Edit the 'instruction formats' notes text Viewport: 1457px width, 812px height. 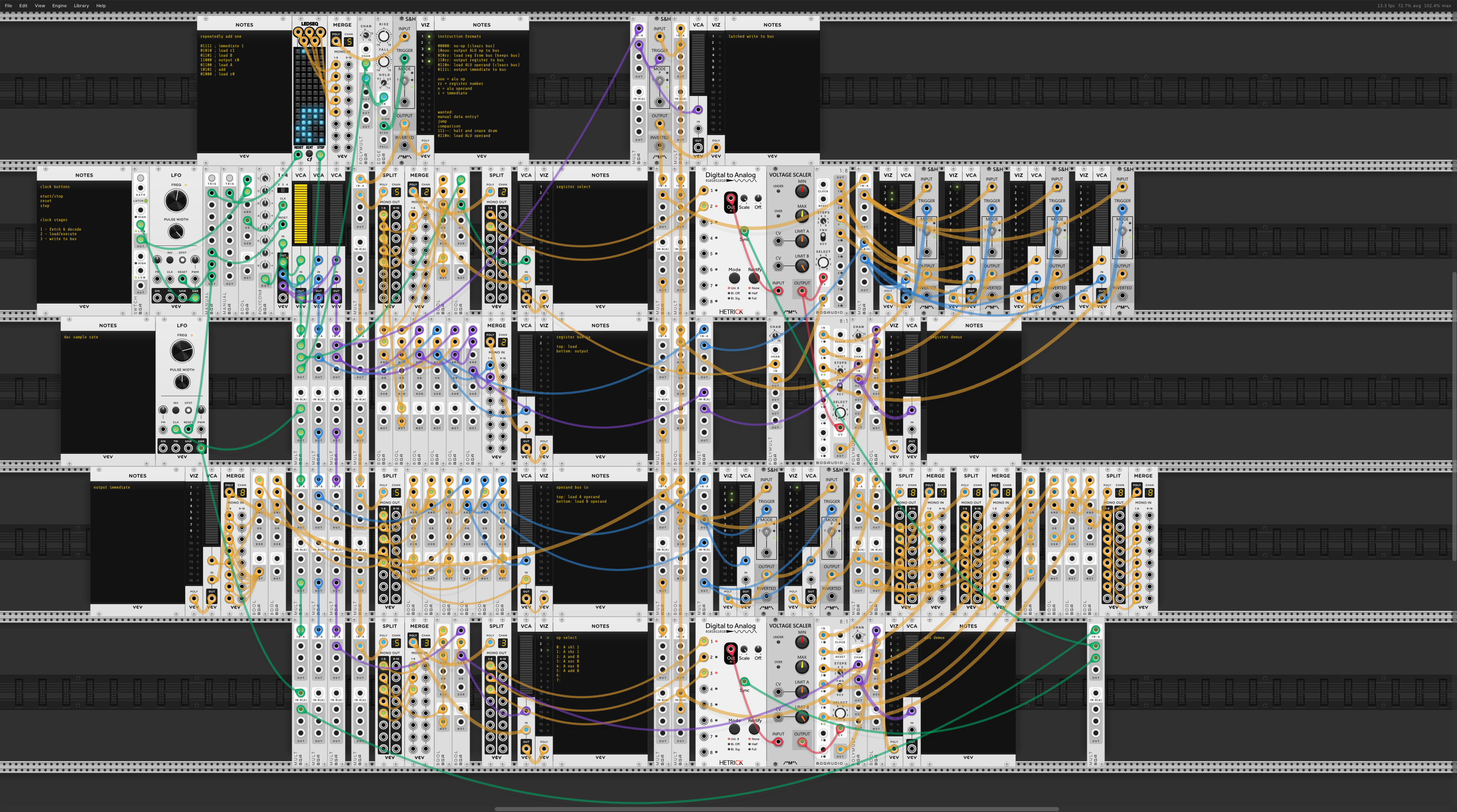coord(482,91)
